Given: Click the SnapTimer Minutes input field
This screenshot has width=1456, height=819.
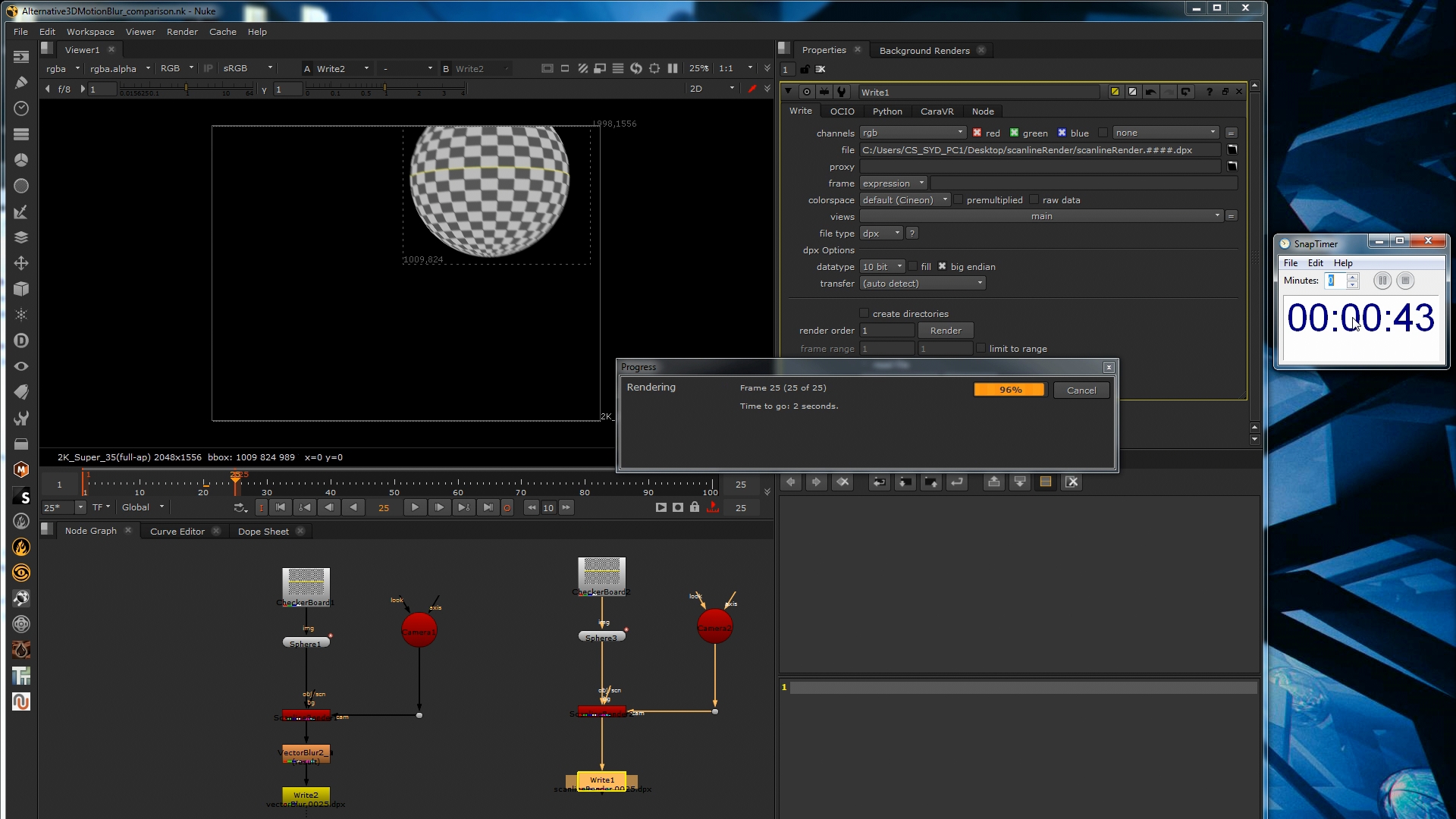Looking at the screenshot, I should pyautogui.click(x=1335, y=281).
